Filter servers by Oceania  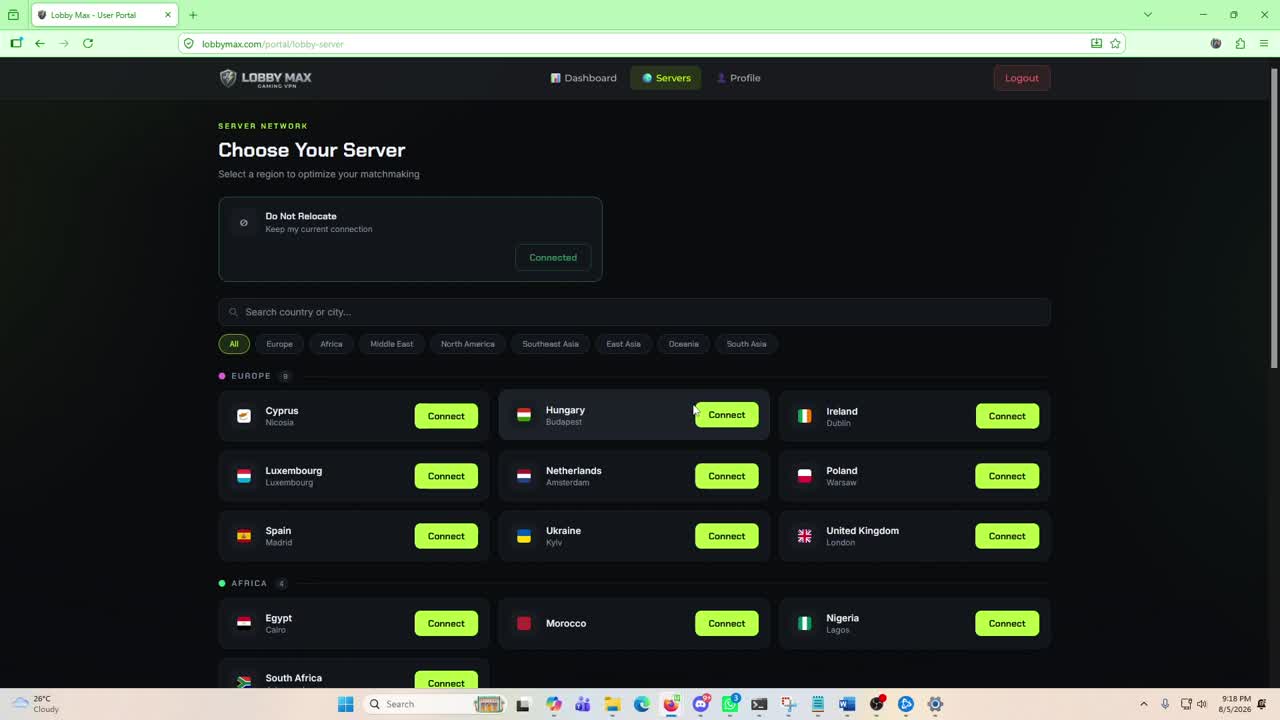coord(684,344)
